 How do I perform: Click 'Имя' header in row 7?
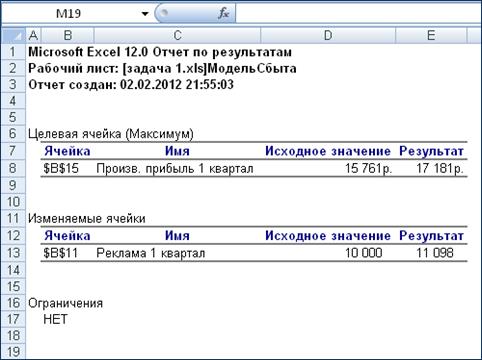click(x=177, y=151)
